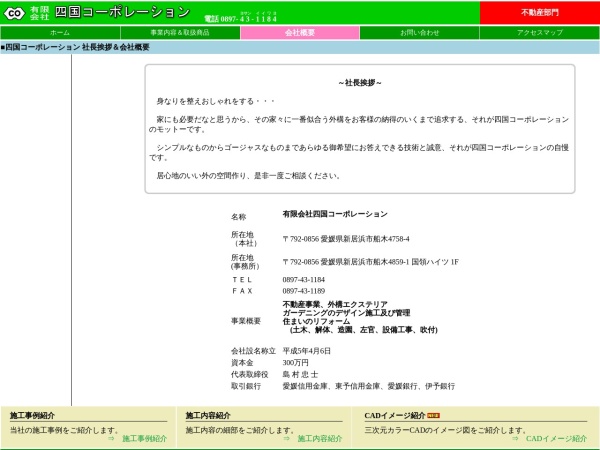This screenshot has height=450, width=600.
Task: Click the 住まいのリフォーム text line
Action: (x=316, y=321)
